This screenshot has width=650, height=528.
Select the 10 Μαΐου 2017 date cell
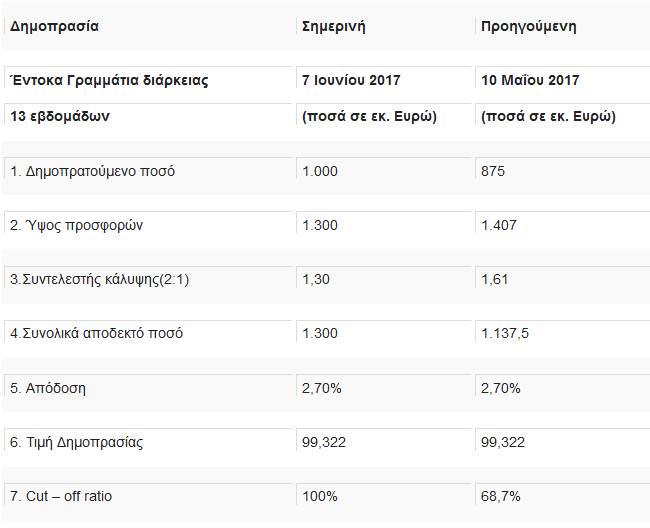(530, 80)
